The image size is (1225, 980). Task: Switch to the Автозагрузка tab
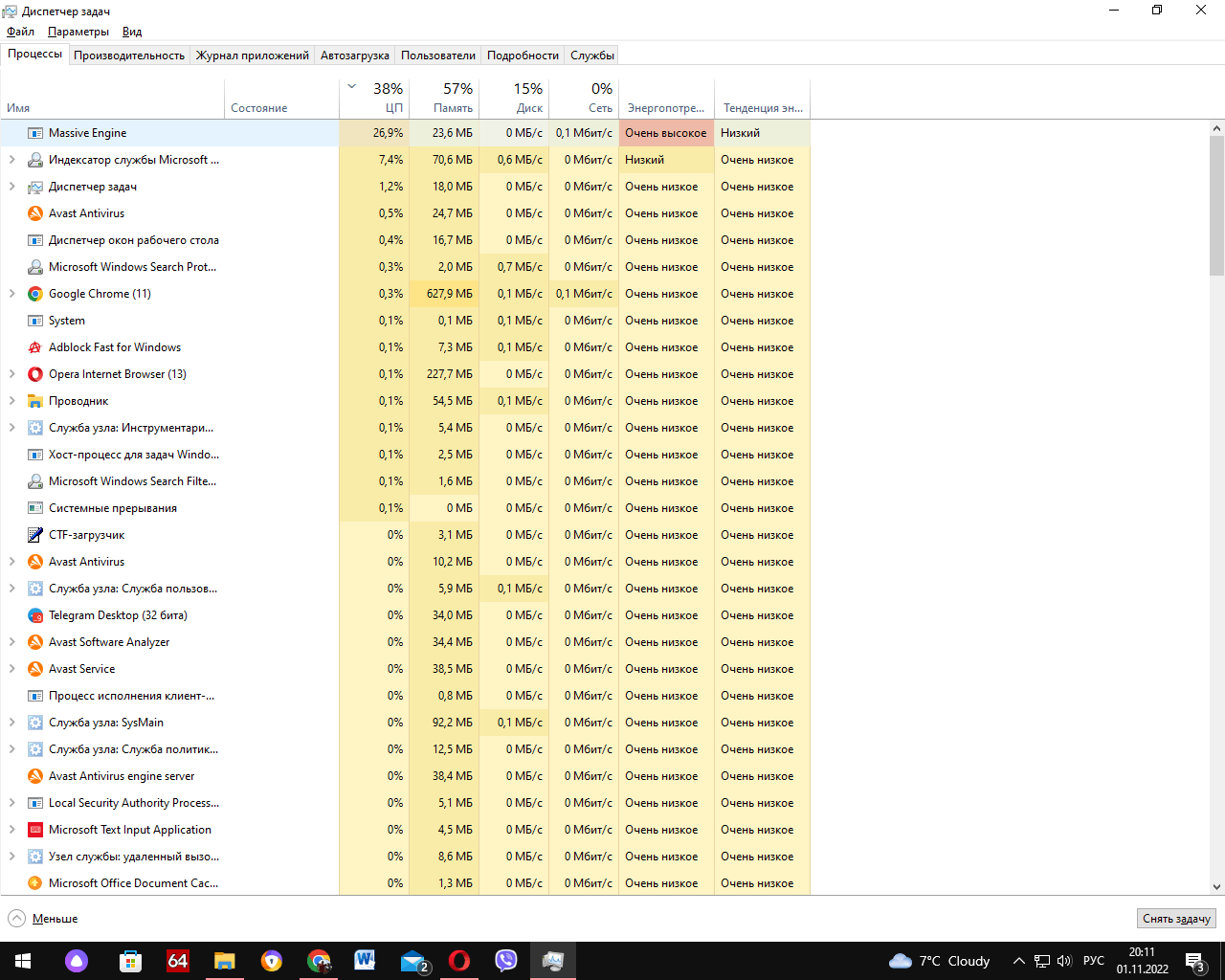(x=355, y=56)
